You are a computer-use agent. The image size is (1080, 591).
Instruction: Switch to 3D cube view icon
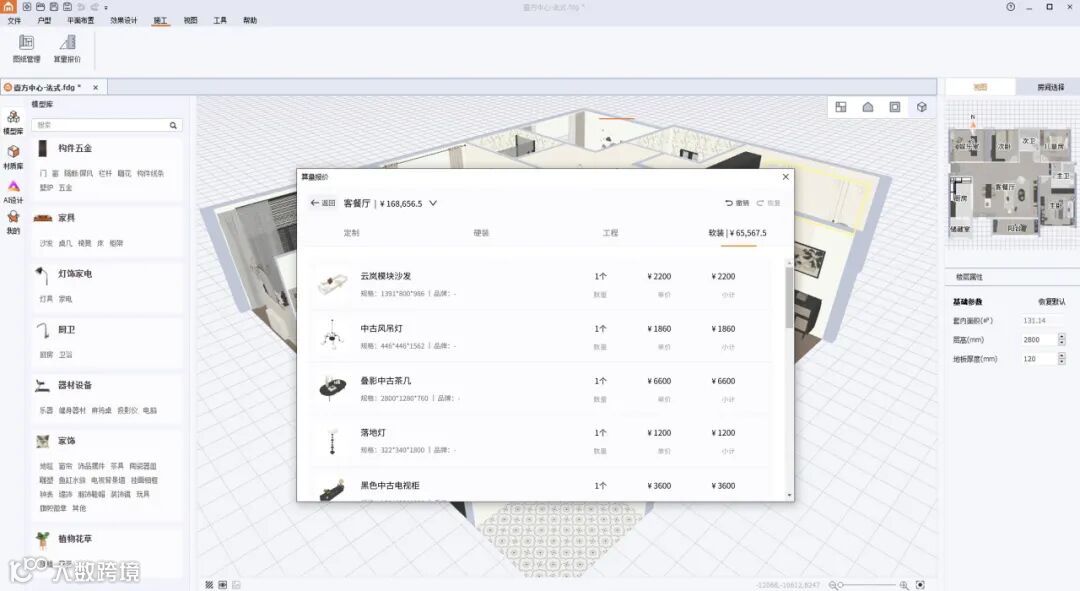coord(922,107)
